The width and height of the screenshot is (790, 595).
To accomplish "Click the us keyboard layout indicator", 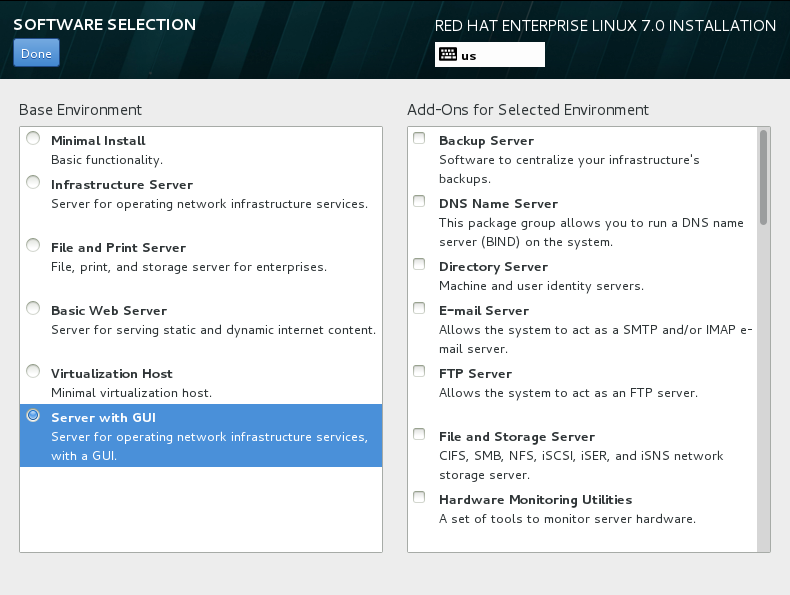I will 469,56.
